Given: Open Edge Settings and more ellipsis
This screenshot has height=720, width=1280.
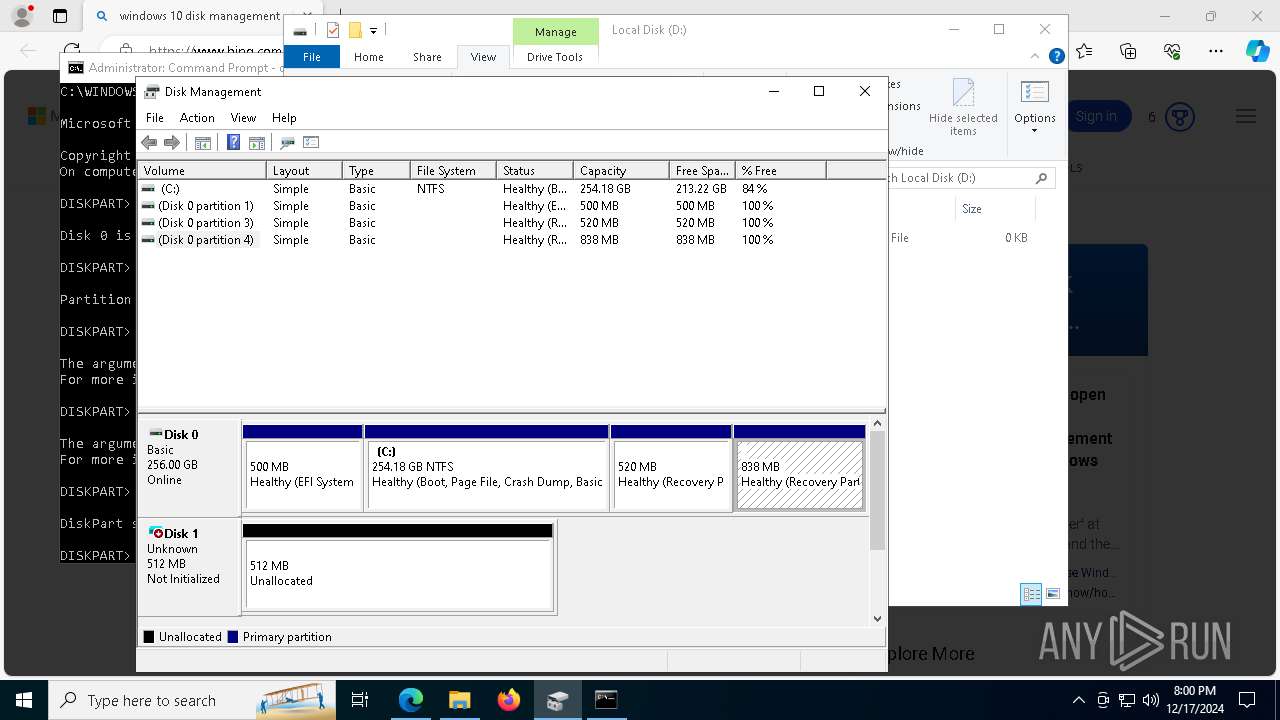Looking at the screenshot, I should (1216, 50).
